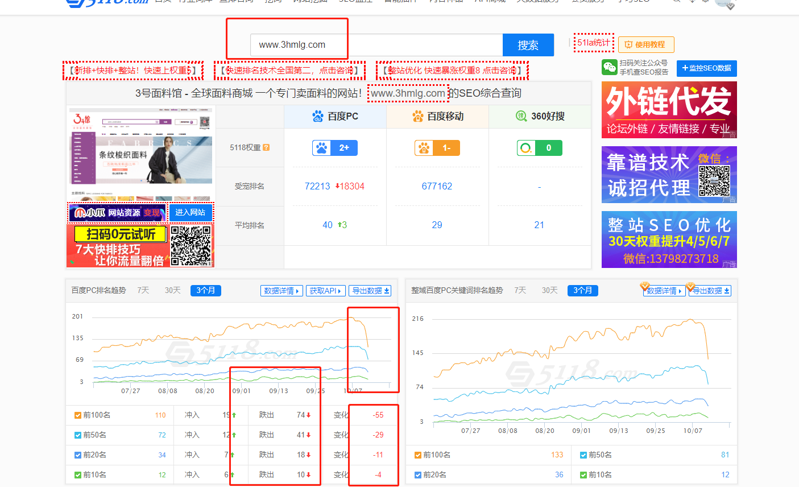Screen dimensions: 799x487
Task: Click the Baidu mobile weight badge 1-
Action: click(x=437, y=148)
